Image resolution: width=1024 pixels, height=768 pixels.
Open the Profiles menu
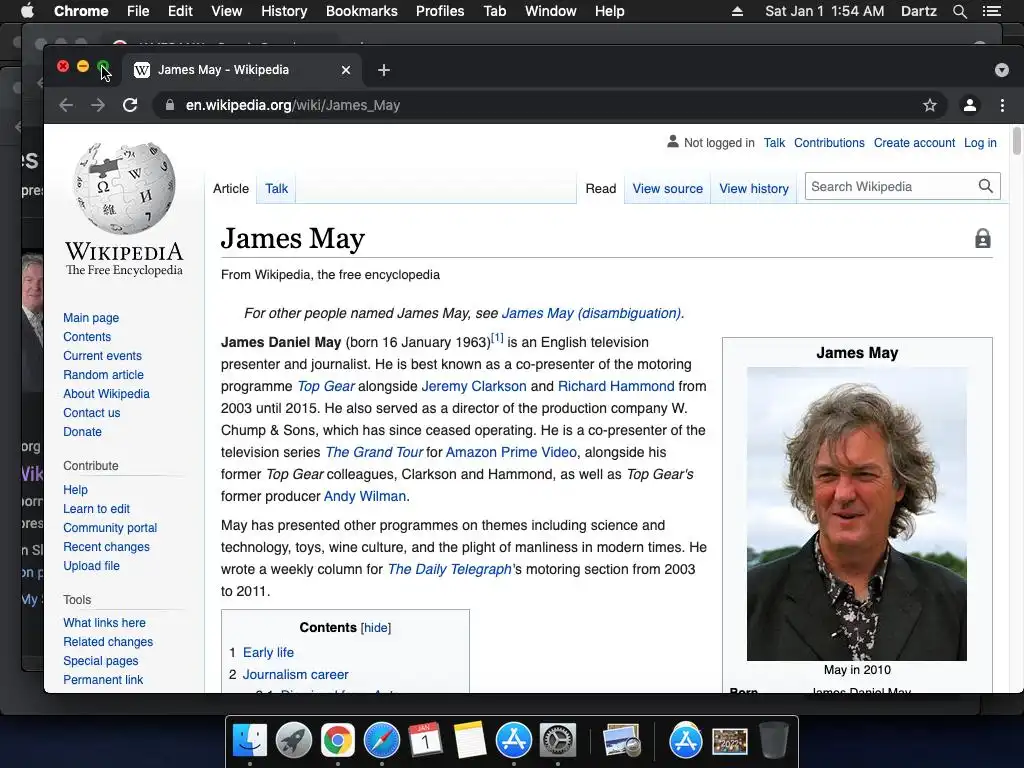pyautogui.click(x=440, y=11)
